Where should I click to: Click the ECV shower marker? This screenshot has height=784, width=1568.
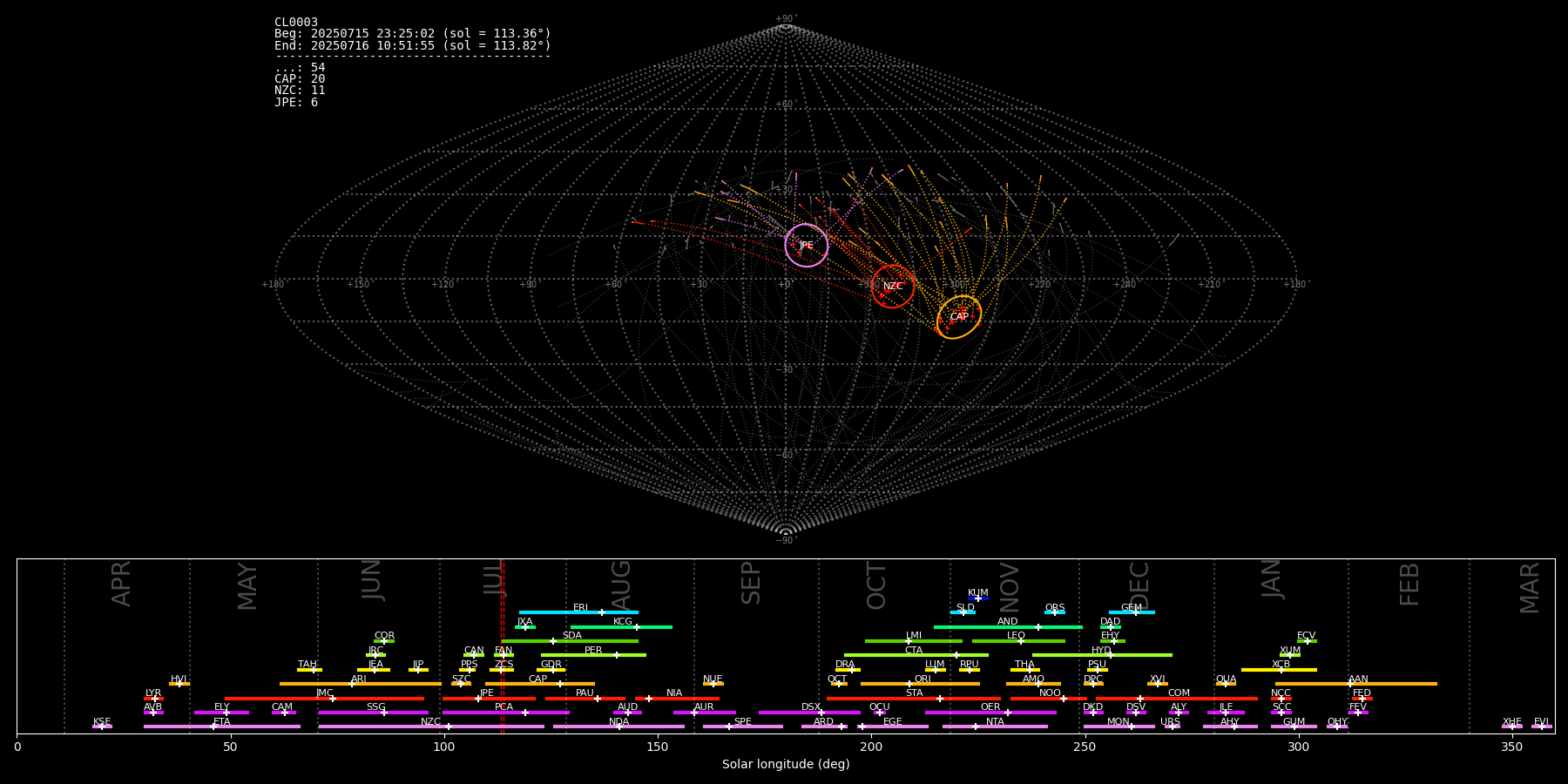(x=1307, y=641)
